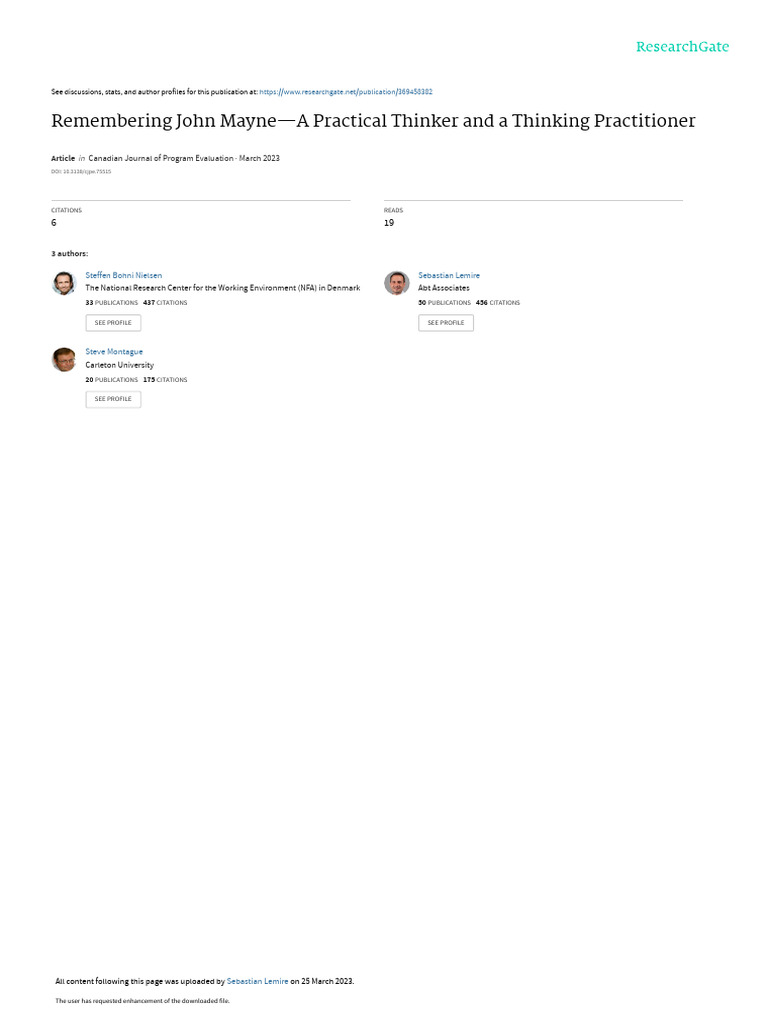Click the Canadian Journal of Program Evaluation text
The image size is (768, 1024).
[161, 158]
